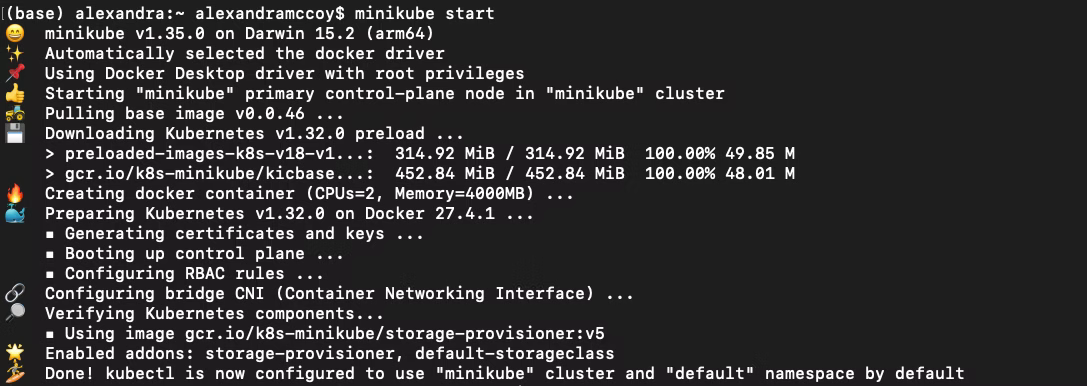
Task: Click the tractor emoji beside Pulling base image
Action: [x=15, y=114]
